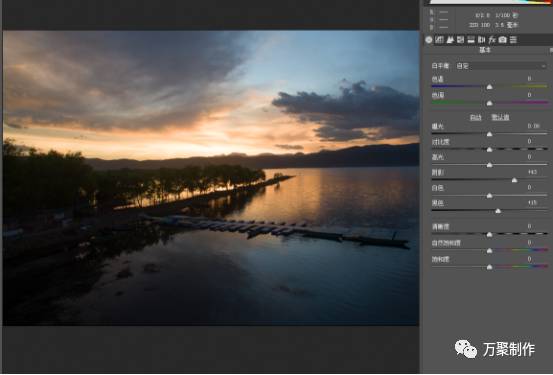Click the Clarity (清晰度) value field
The height and width of the screenshot is (375, 553).
tap(529, 226)
